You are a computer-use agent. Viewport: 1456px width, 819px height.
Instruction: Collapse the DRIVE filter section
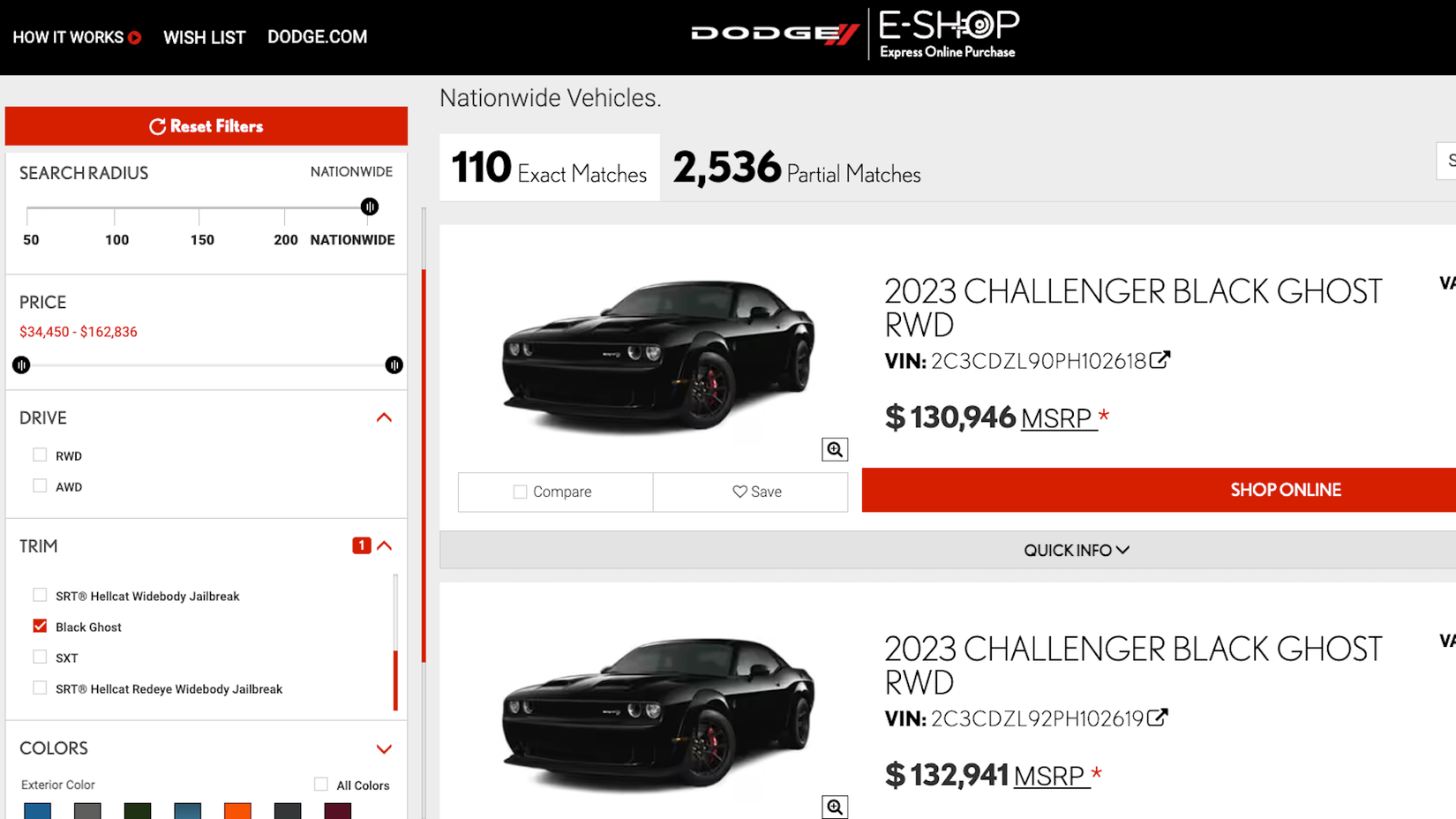[385, 417]
